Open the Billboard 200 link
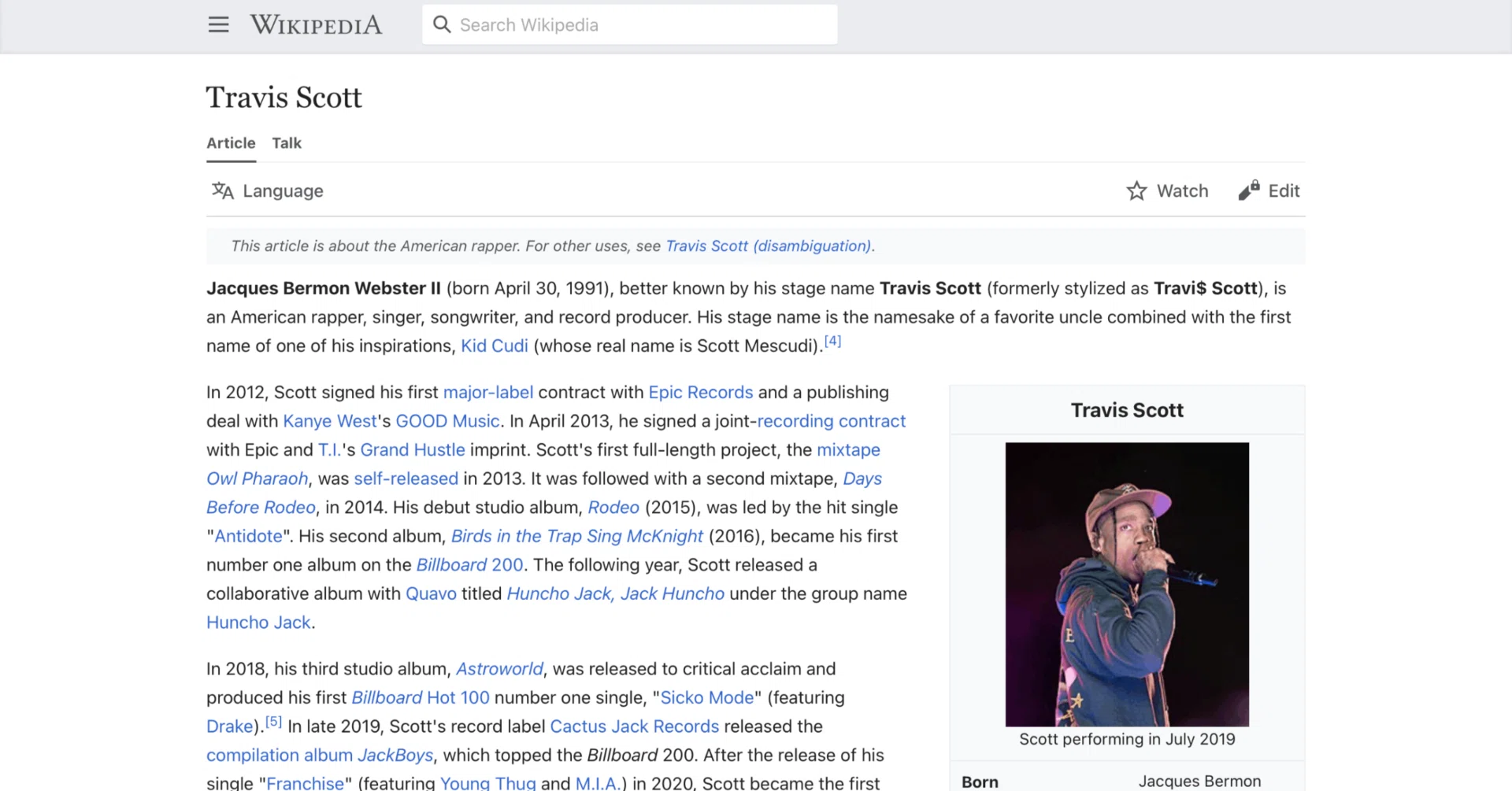Viewport: 1512px width, 791px height. [x=469, y=564]
